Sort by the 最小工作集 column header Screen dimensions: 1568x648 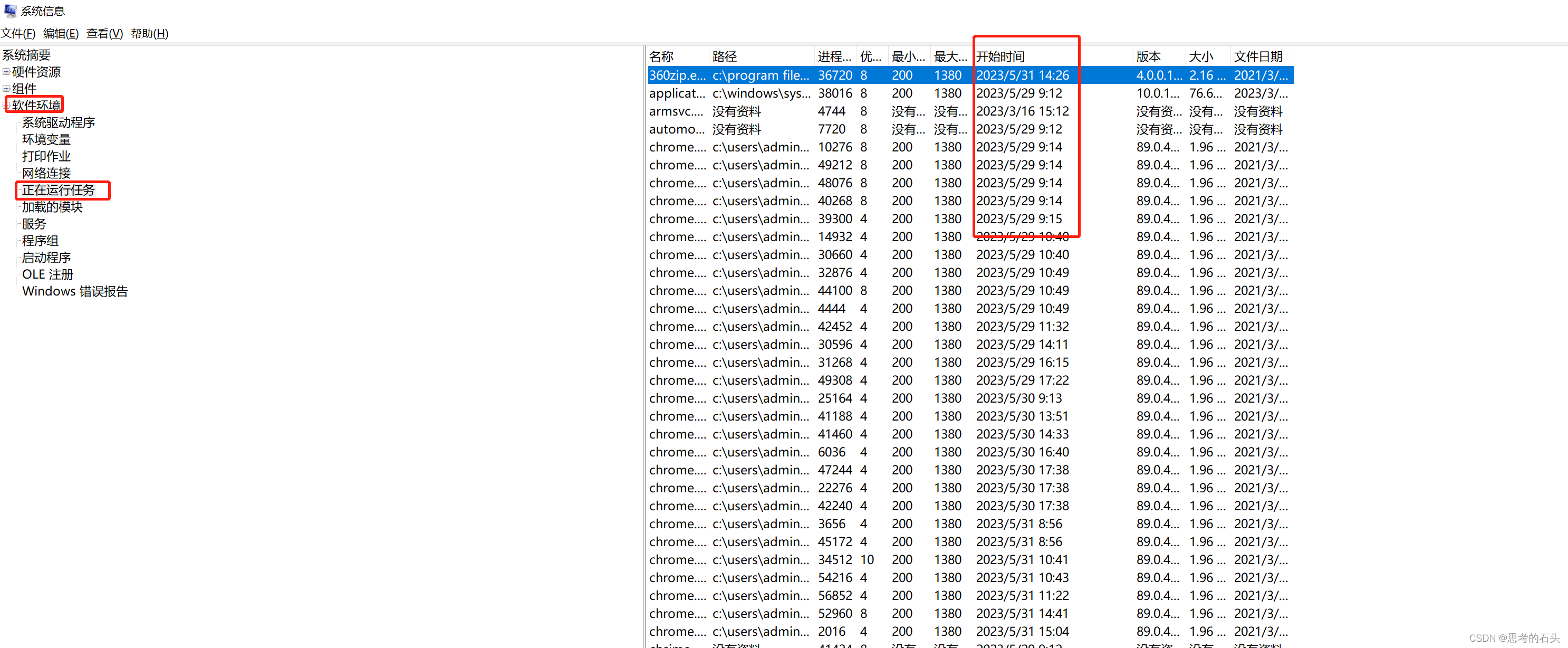[x=909, y=56]
